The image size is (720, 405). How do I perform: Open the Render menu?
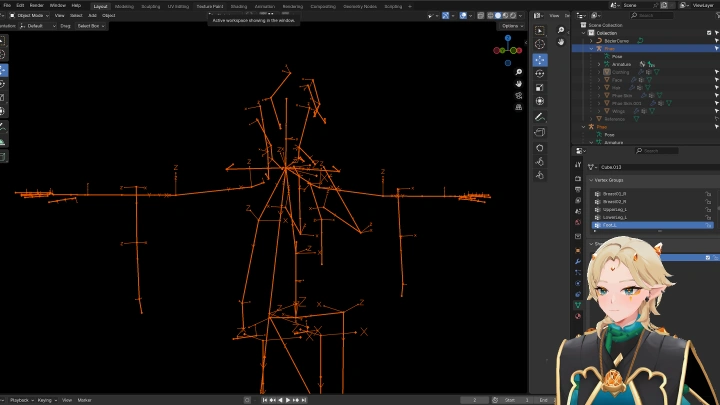point(36,6)
